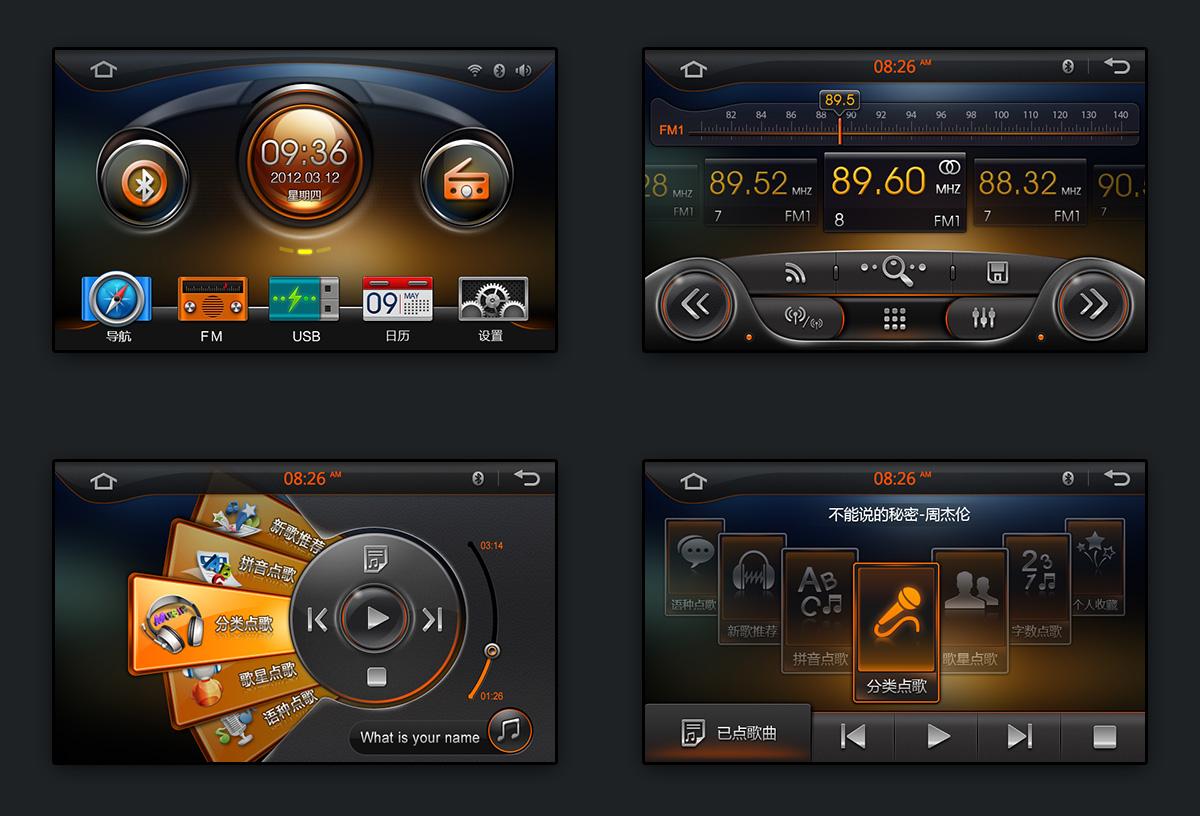Image resolution: width=1200 pixels, height=816 pixels.
Task: Open the 导航 navigation compass icon
Action: click(117, 300)
